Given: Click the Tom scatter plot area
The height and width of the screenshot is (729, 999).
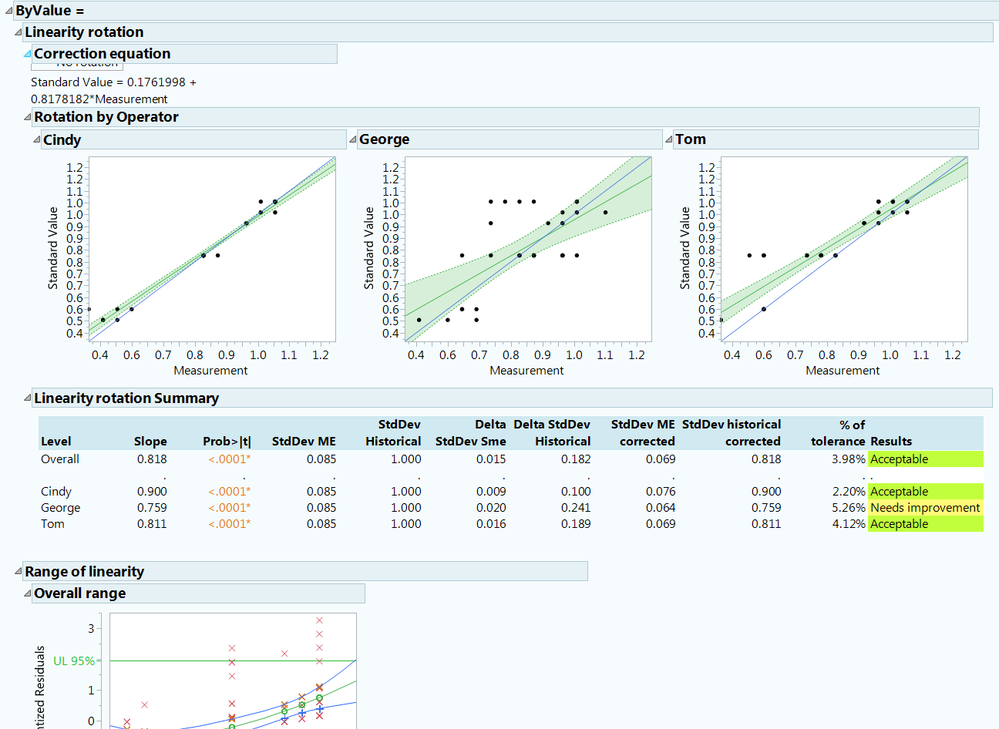Looking at the screenshot, I should pos(844,249).
